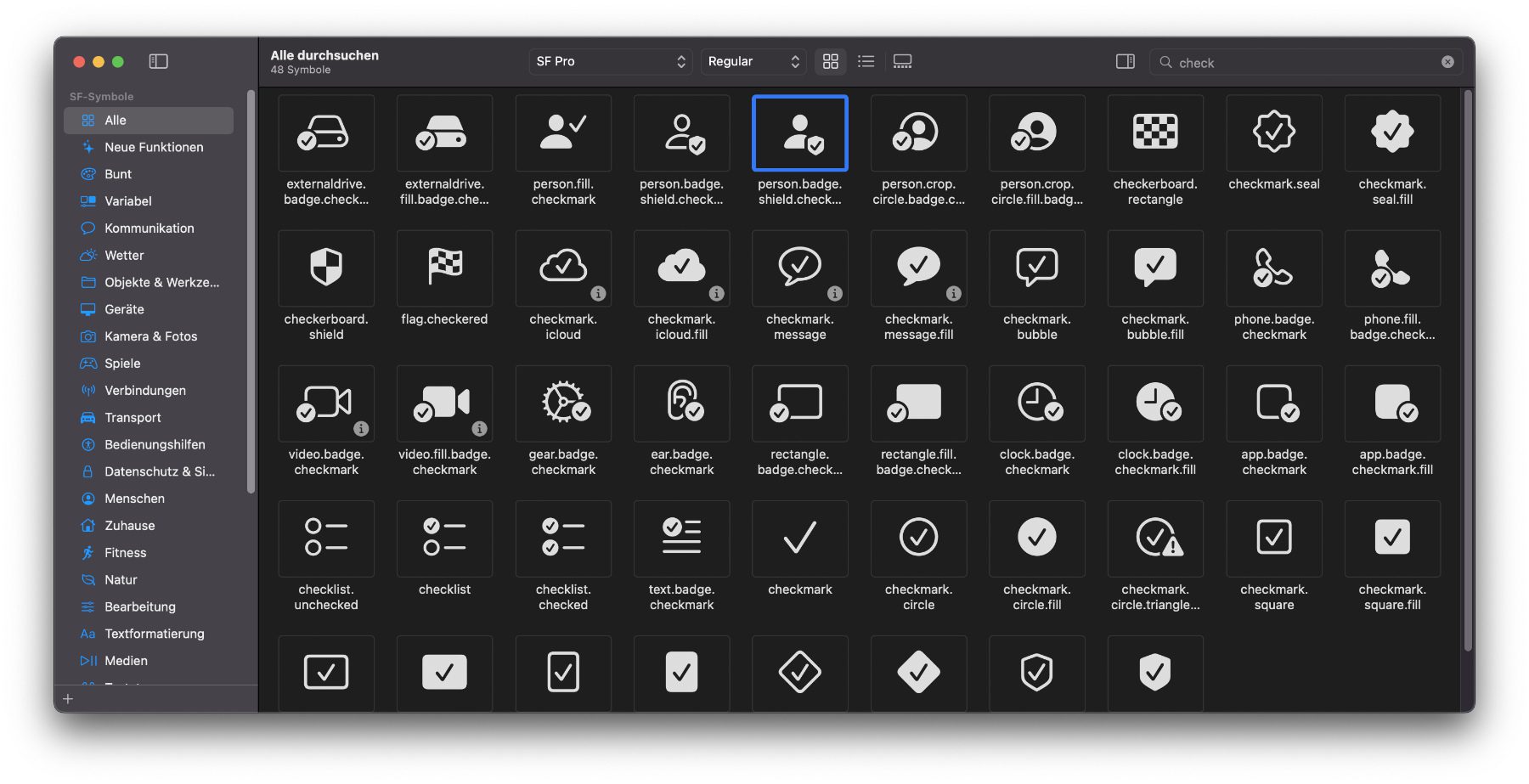Viewport: 1529px width, 784px height.
Task: Select the phone.badge.checkmark symbol
Action: 1274,268
